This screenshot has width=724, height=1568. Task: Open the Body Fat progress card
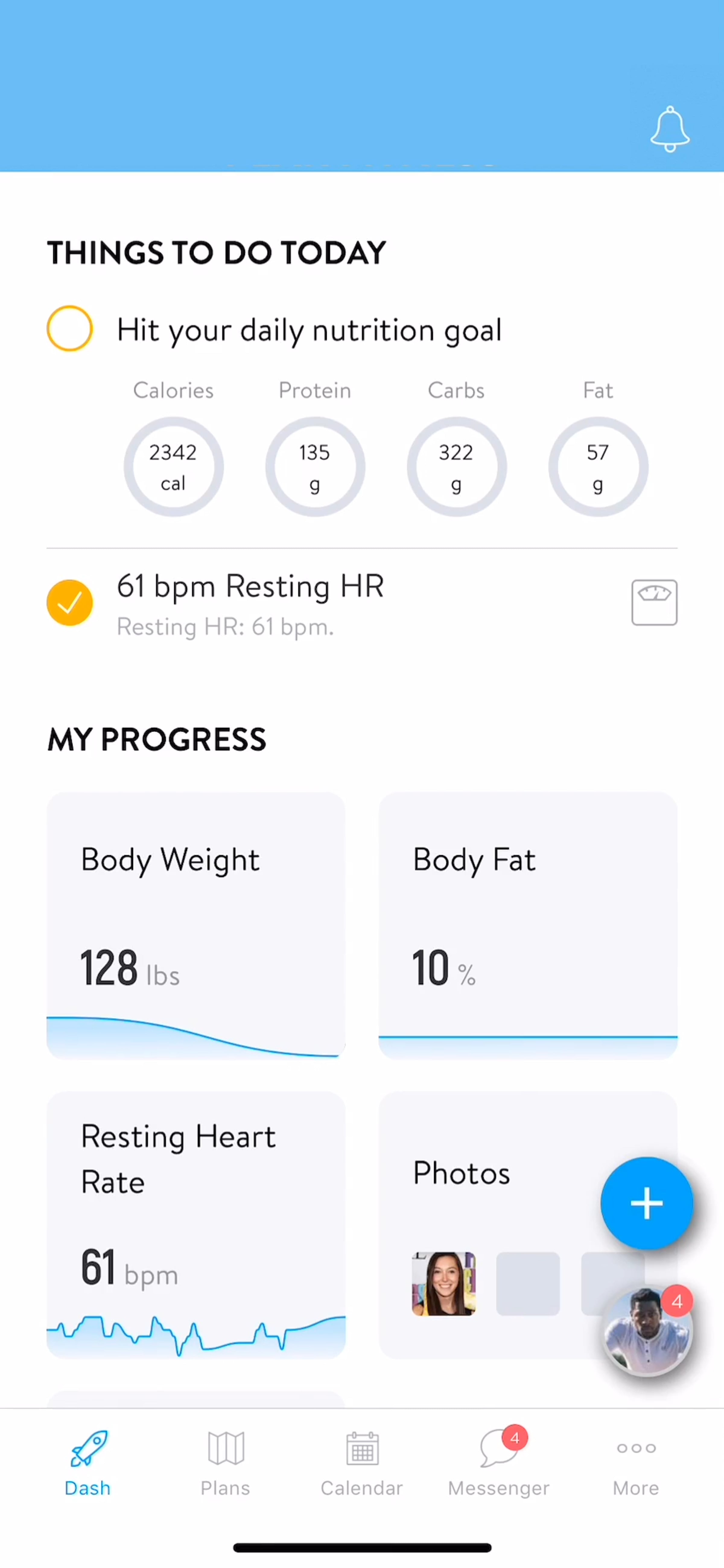(528, 925)
